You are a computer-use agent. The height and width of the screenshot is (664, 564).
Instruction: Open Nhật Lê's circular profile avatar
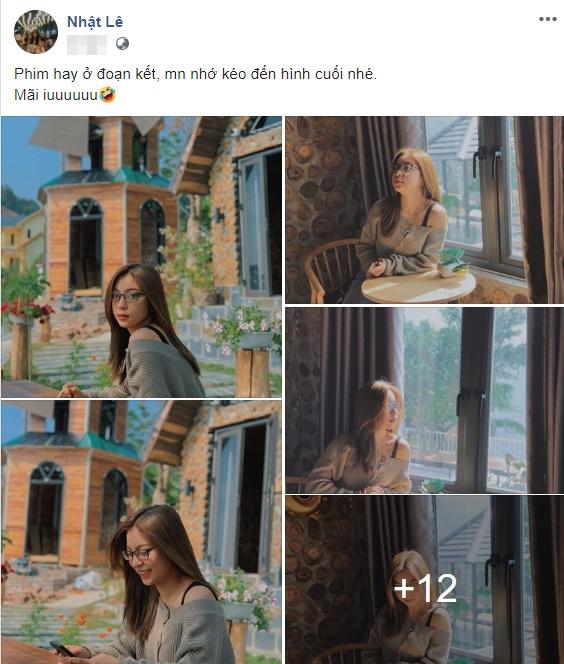[x=36, y=32]
